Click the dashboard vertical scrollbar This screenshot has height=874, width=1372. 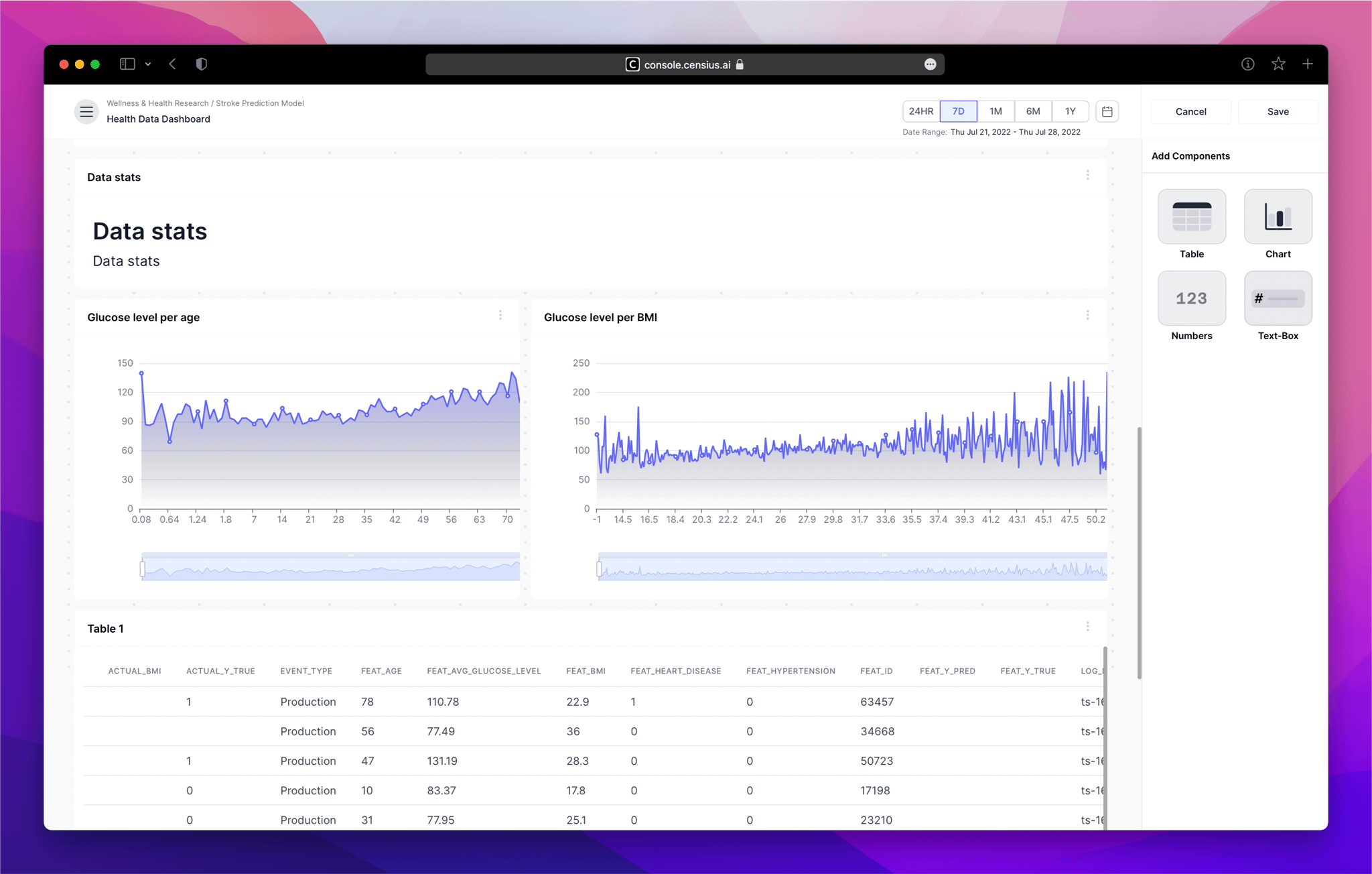1139,553
